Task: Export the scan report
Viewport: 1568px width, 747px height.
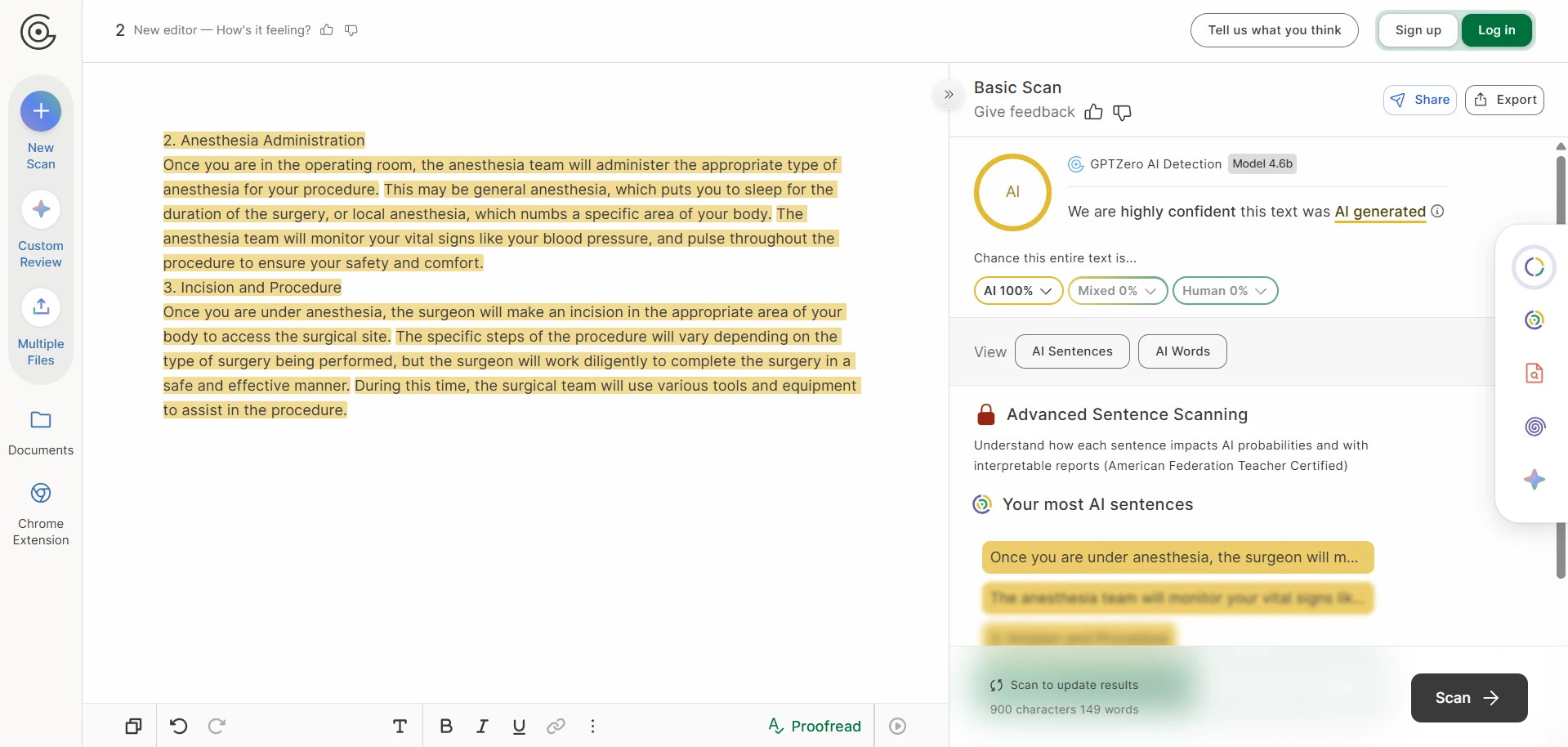Action: (1504, 100)
